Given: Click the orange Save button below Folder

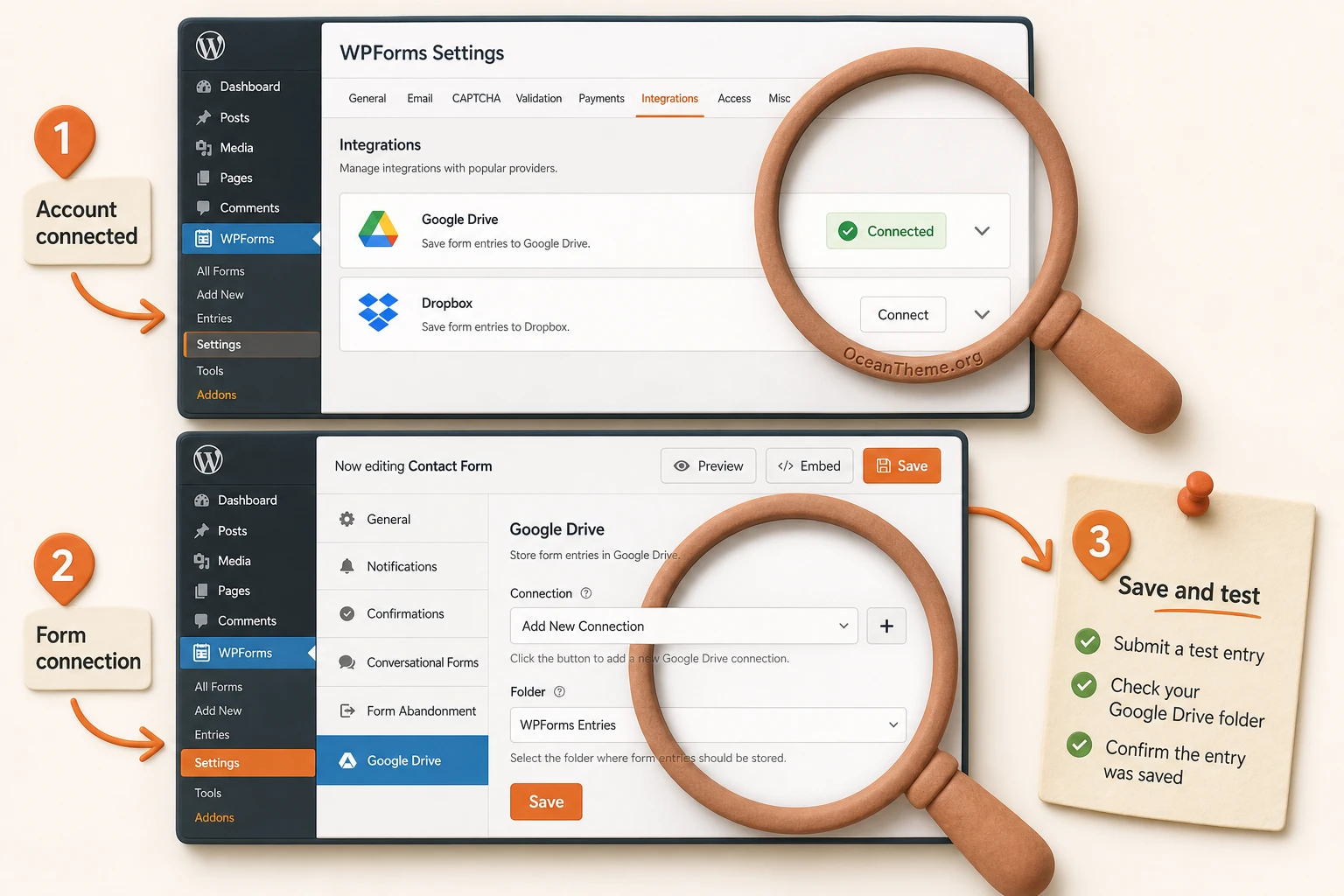Looking at the screenshot, I should tap(546, 801).
